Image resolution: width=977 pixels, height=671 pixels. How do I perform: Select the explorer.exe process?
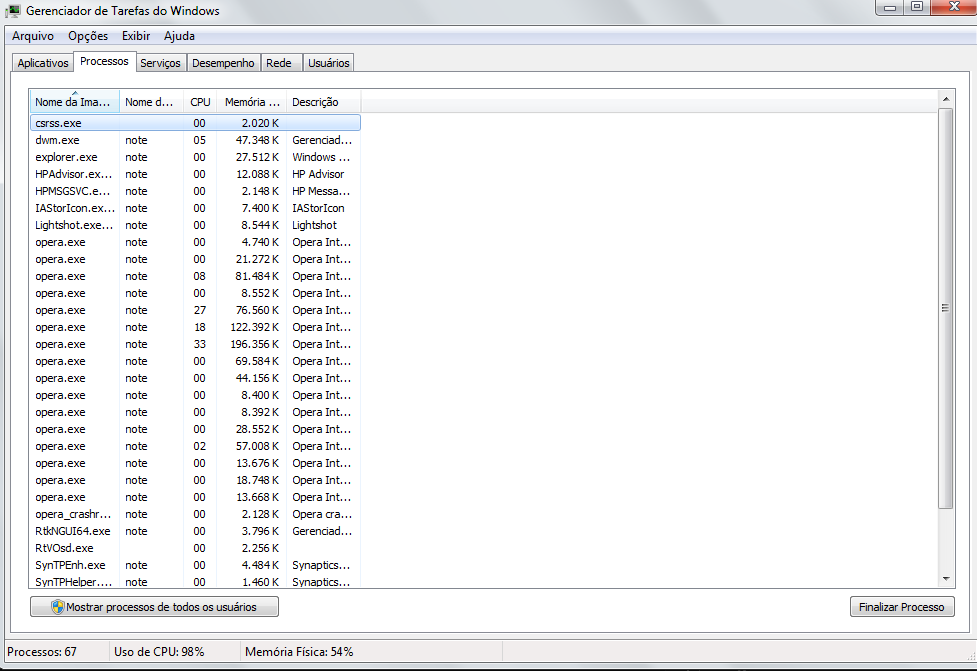click(x=195, y=157)
